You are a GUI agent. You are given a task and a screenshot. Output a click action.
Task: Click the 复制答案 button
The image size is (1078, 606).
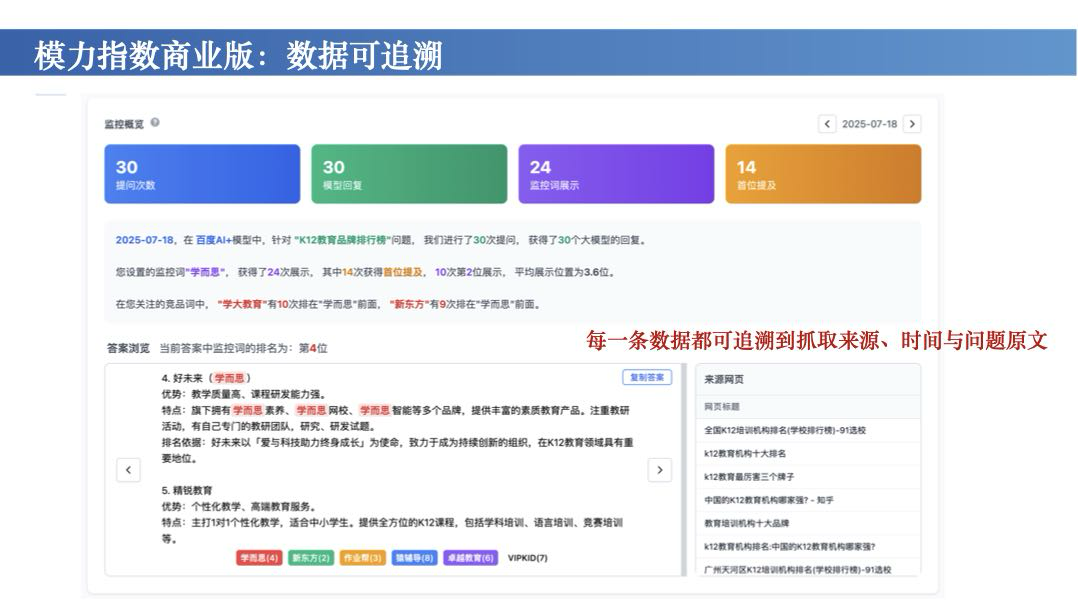[647, 378]
